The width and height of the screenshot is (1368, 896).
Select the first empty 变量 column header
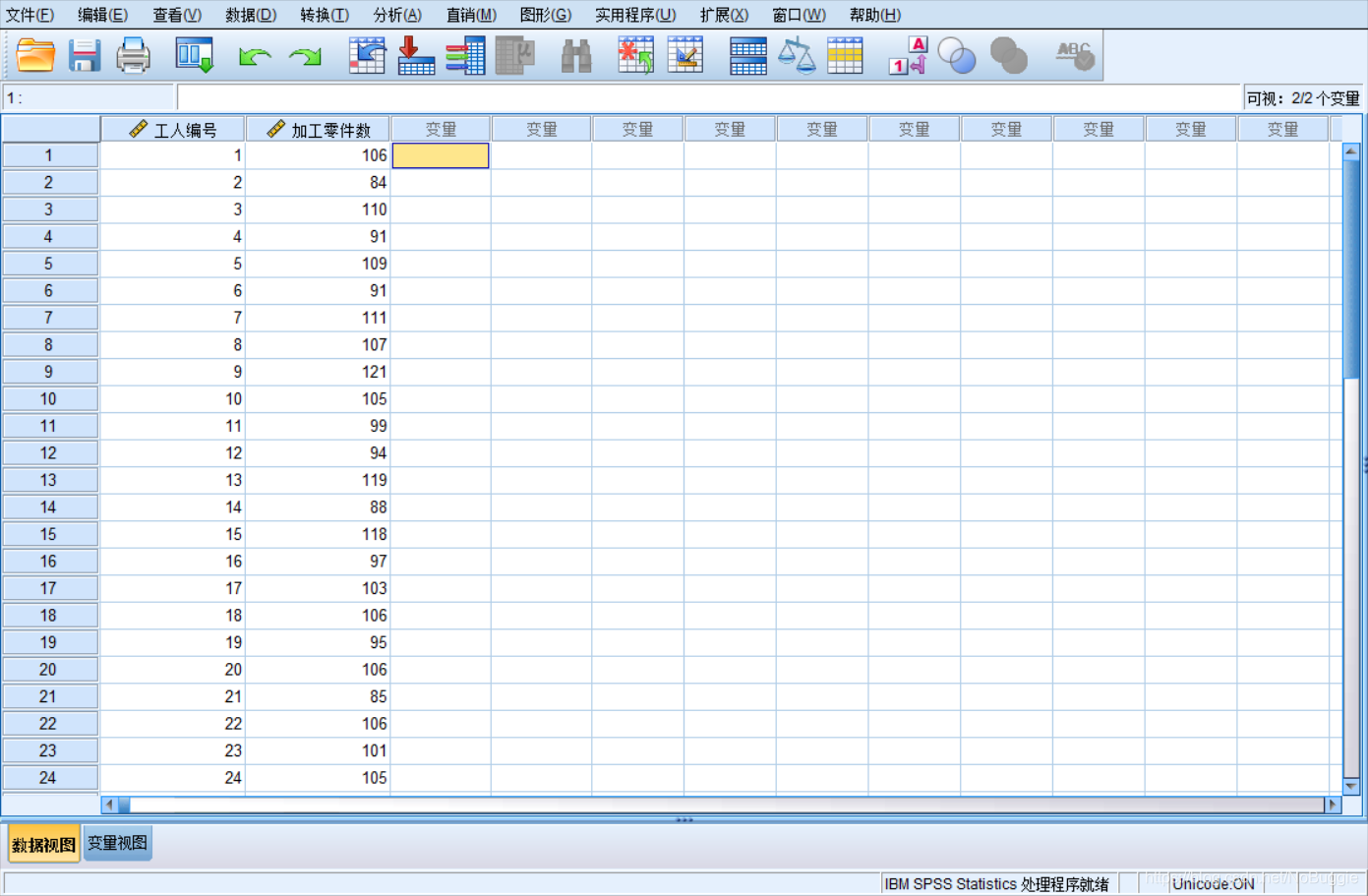pos(441,130)
